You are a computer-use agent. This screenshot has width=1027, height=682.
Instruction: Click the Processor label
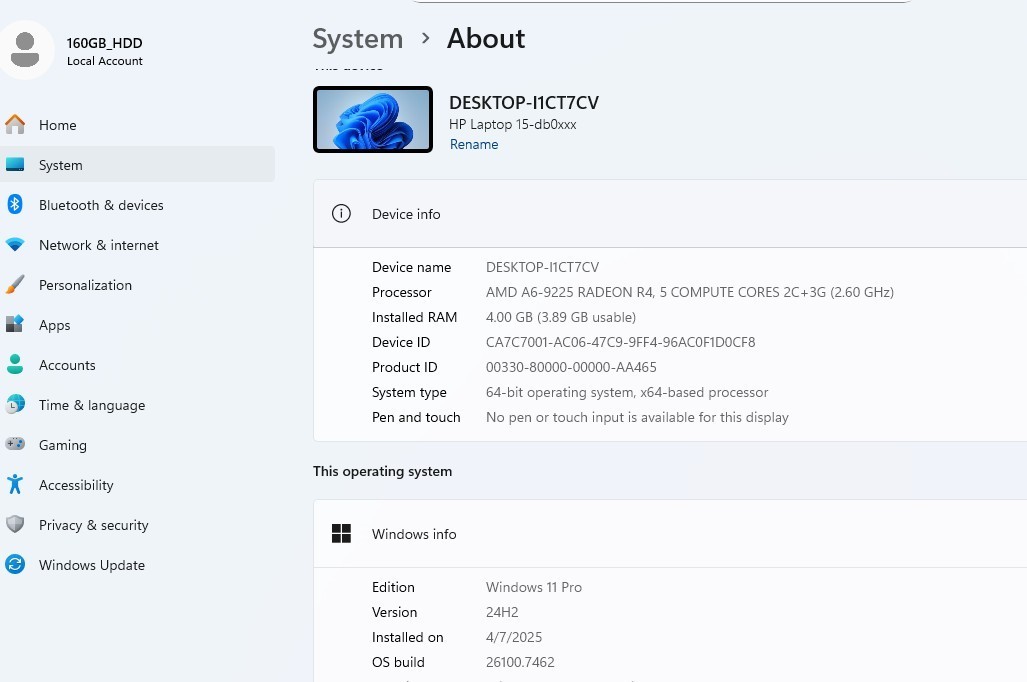(x=401, y=292)
